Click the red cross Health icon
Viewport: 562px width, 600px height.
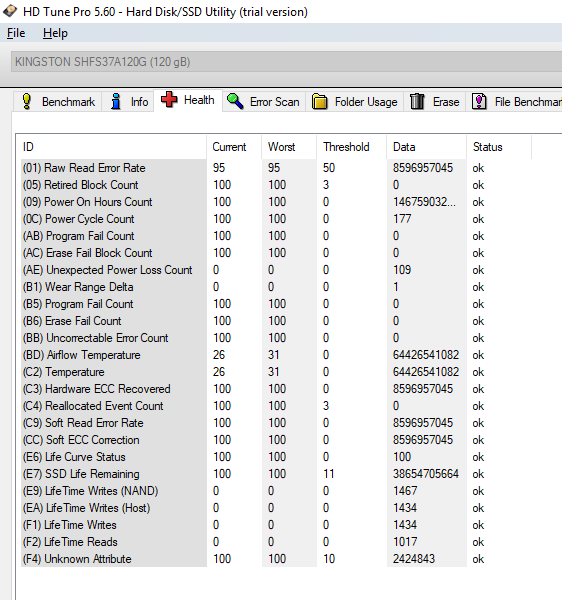[x=169, y=99]
